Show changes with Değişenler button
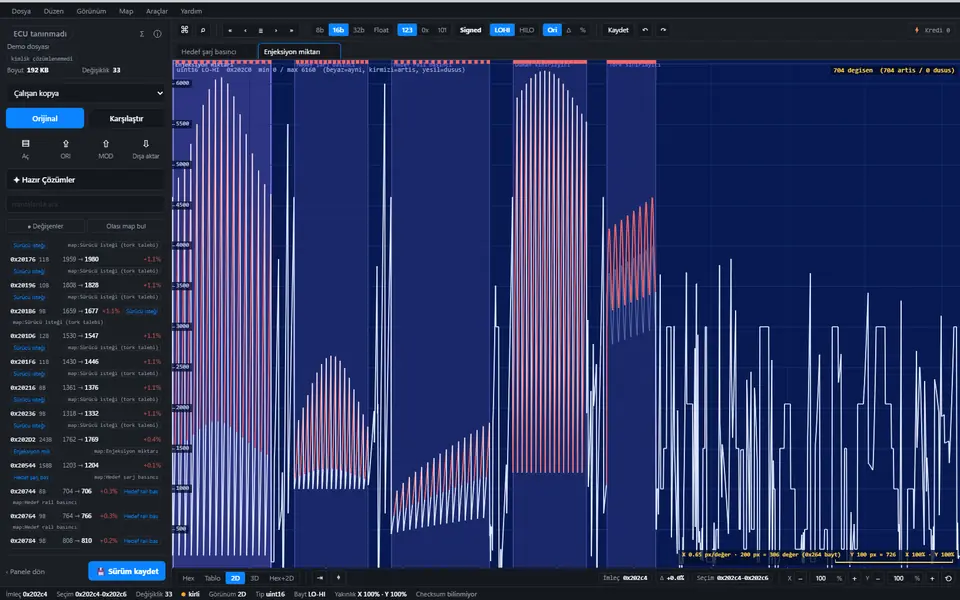The image size is (960, 600). pos(45,227)
